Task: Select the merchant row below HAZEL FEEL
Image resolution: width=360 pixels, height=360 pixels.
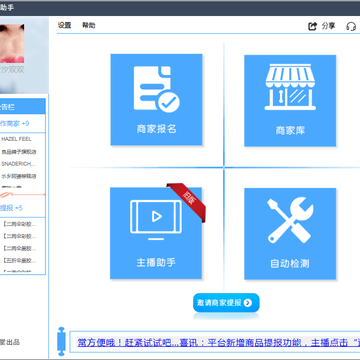Action: (19, 152)
